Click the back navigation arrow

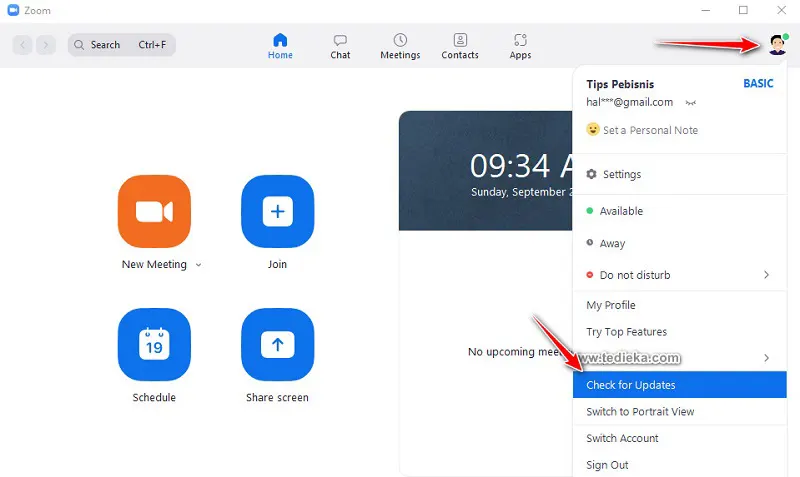tap(22, 45)
